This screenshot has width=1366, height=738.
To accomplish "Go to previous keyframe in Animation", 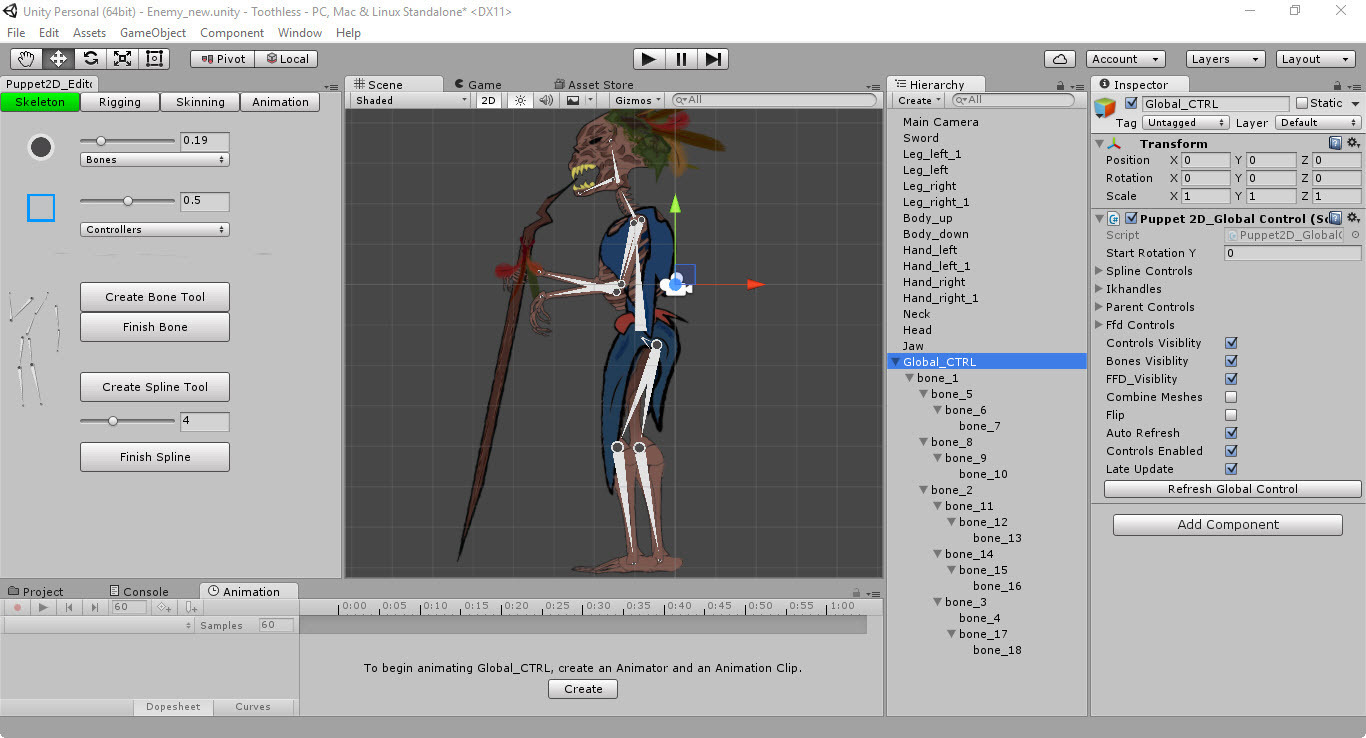I will pyautogui.click(x=69, y=607).
